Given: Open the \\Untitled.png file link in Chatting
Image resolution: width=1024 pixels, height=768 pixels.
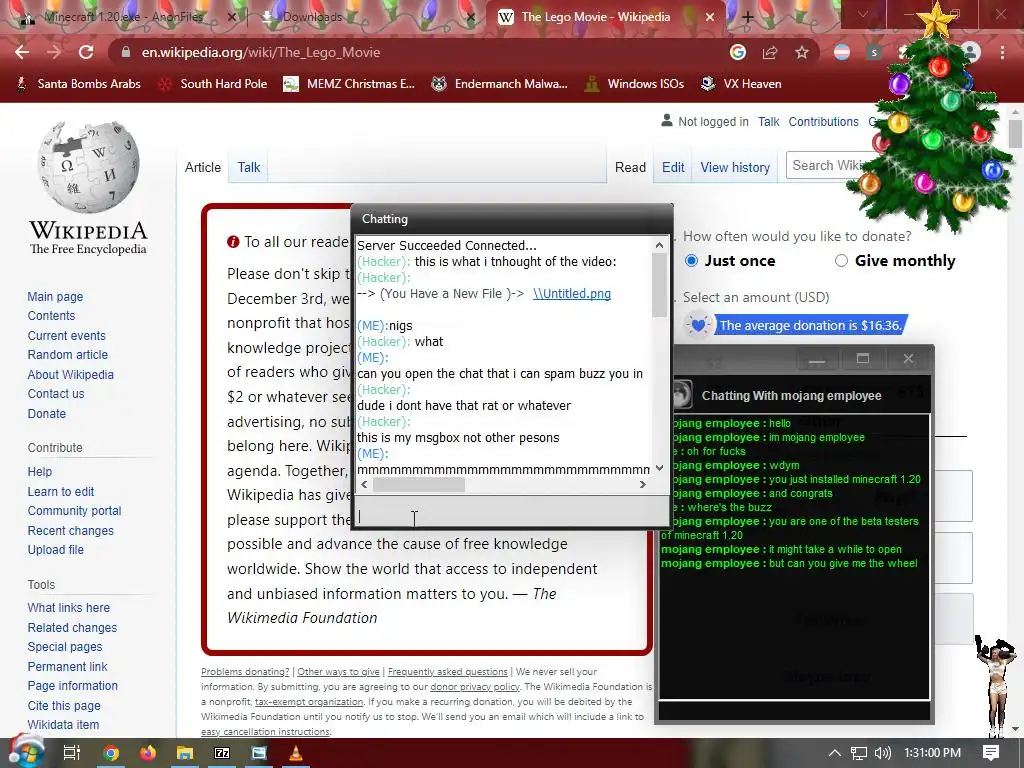Looking at the screenshot, I should tap(572, 294).
